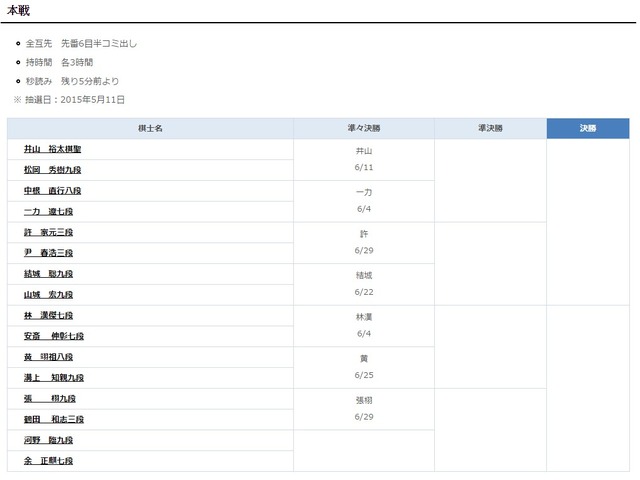This screenshot has height=480, width=640.
Task: Click the 河野 臨九段 link
Action: point(49,440)
